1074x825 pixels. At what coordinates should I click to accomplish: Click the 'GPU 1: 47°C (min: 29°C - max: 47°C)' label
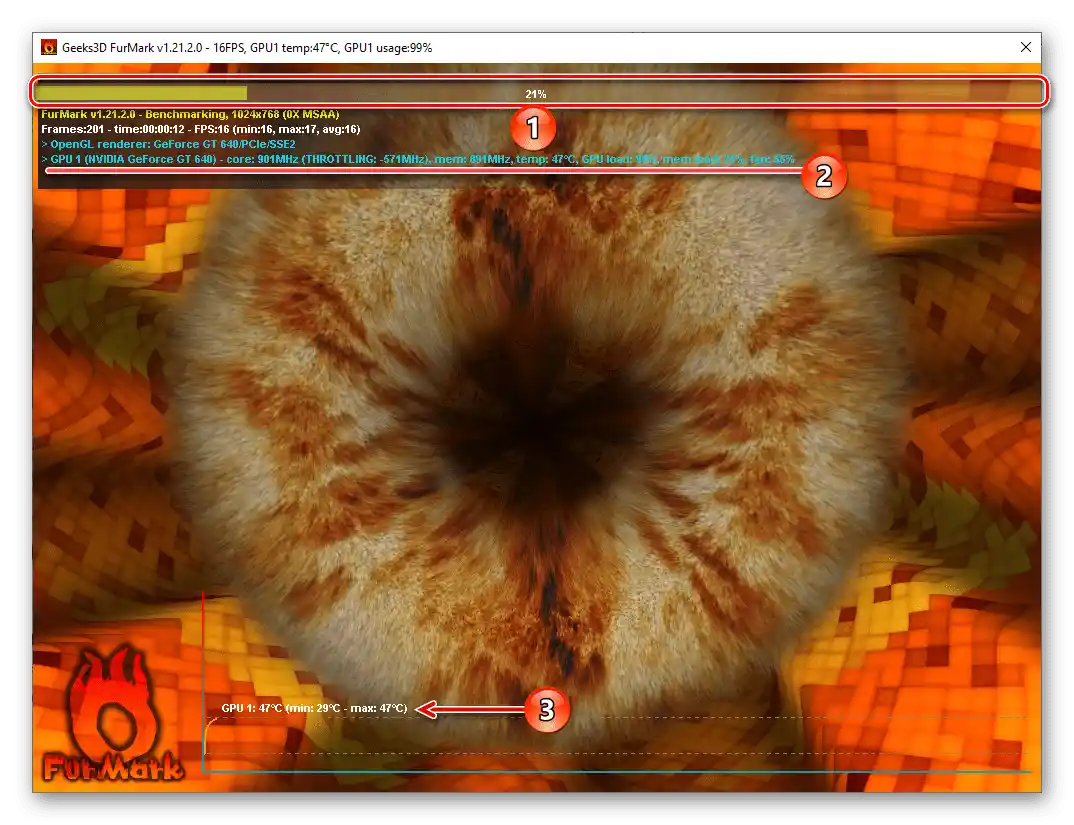coord(314,709)
